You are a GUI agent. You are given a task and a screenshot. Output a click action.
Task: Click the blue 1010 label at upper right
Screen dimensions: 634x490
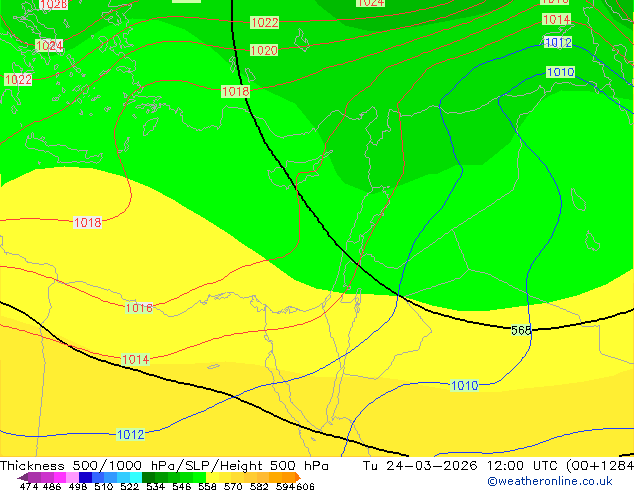pyautogui.click(x=560, y=72)
